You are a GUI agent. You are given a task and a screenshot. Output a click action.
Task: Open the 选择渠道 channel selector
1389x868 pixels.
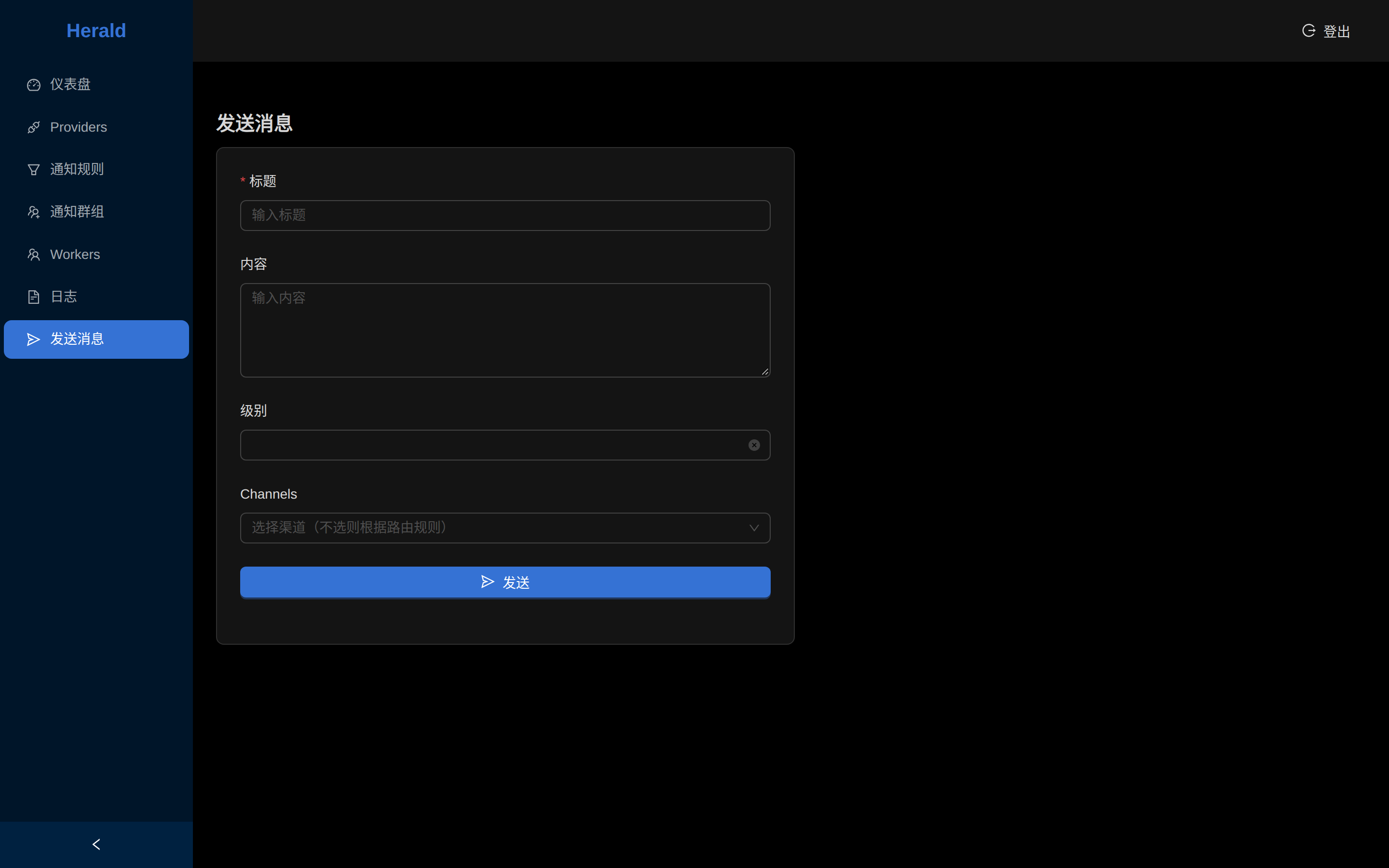coord(505,528)
